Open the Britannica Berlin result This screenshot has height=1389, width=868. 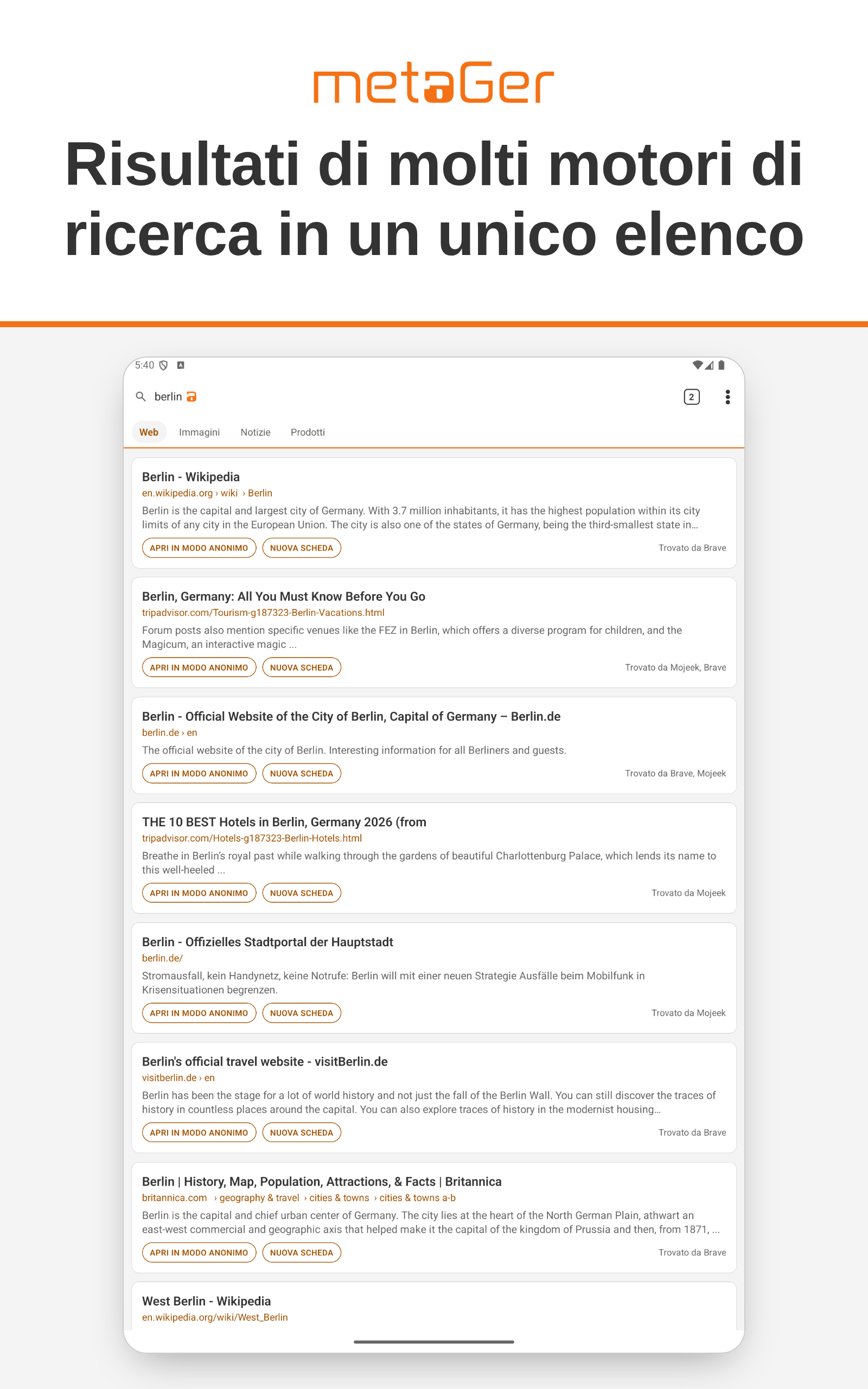(322, 1182)
